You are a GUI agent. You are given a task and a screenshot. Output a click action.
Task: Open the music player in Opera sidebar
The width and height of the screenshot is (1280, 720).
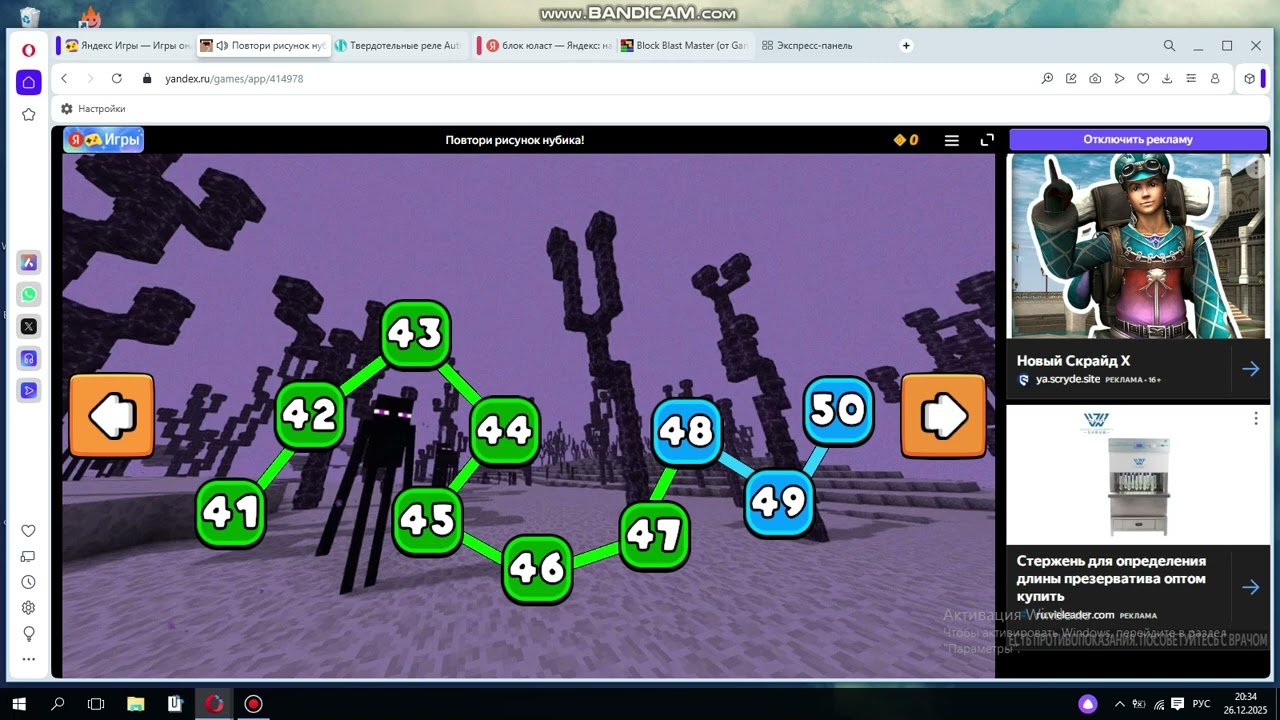click(29, 358)
